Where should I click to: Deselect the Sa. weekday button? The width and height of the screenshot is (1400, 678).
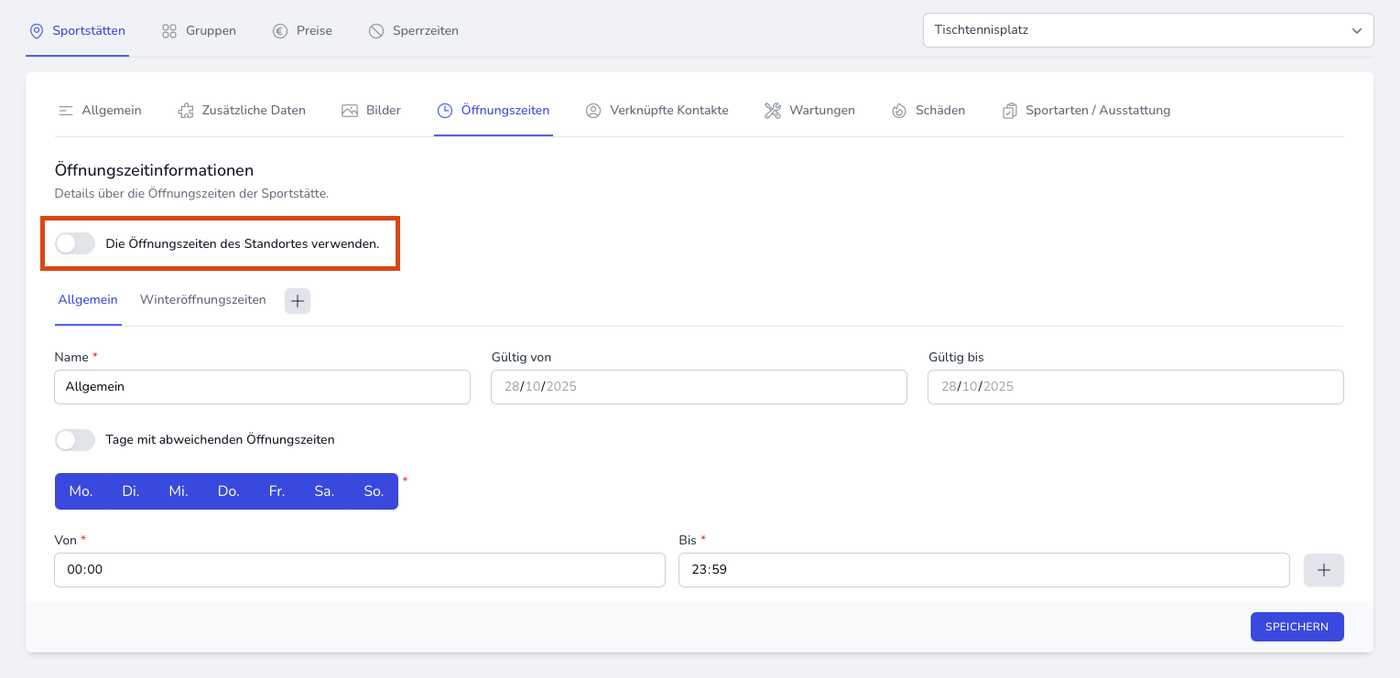pyautogui.click(x=324, y=491)
